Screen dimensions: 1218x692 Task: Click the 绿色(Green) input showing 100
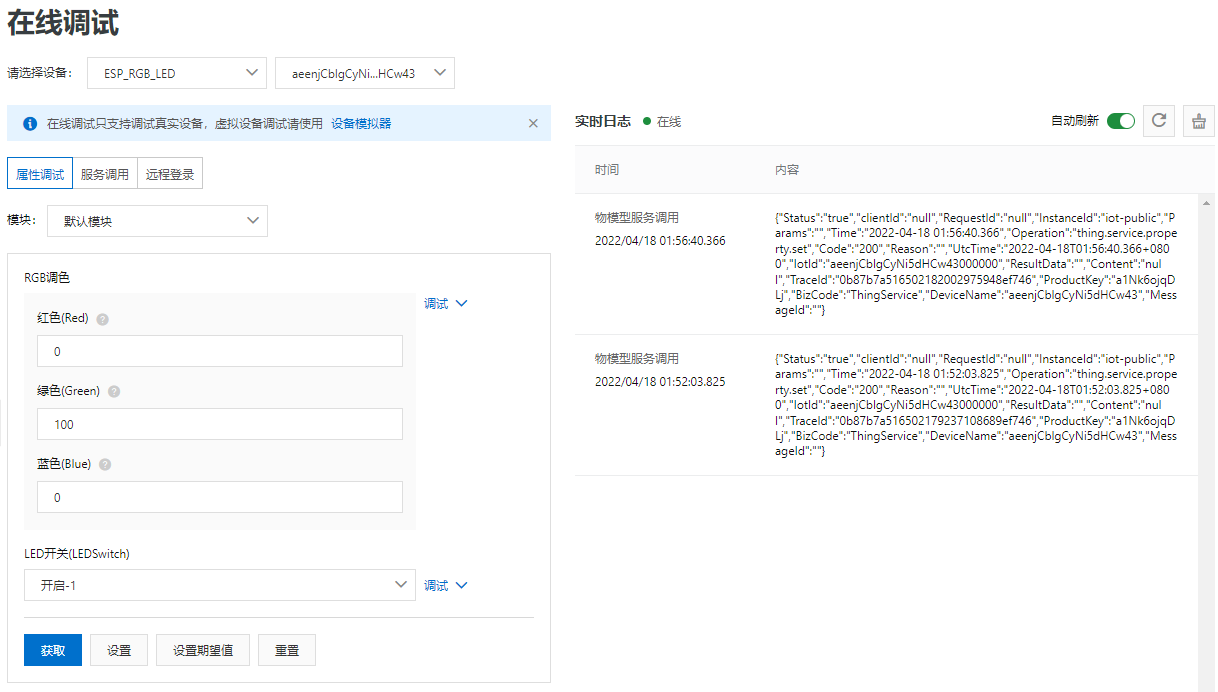[x=220, y=424]
